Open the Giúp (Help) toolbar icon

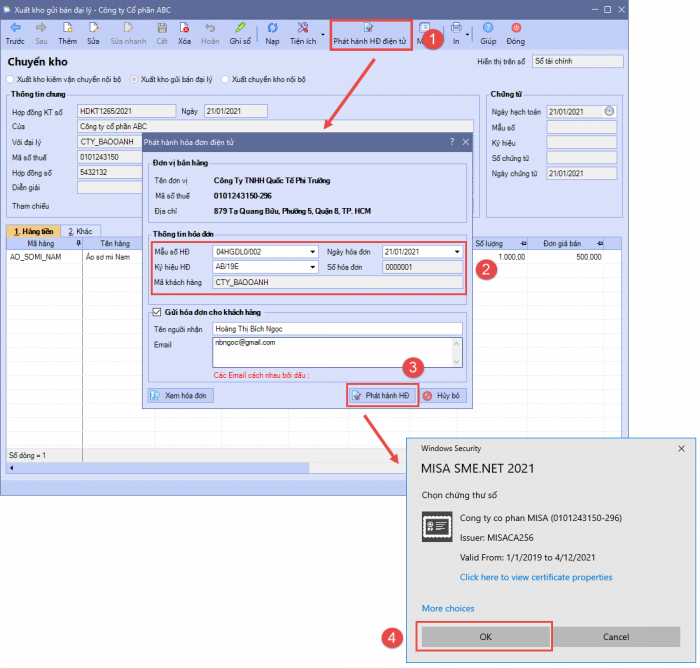[x=487, y=33]
